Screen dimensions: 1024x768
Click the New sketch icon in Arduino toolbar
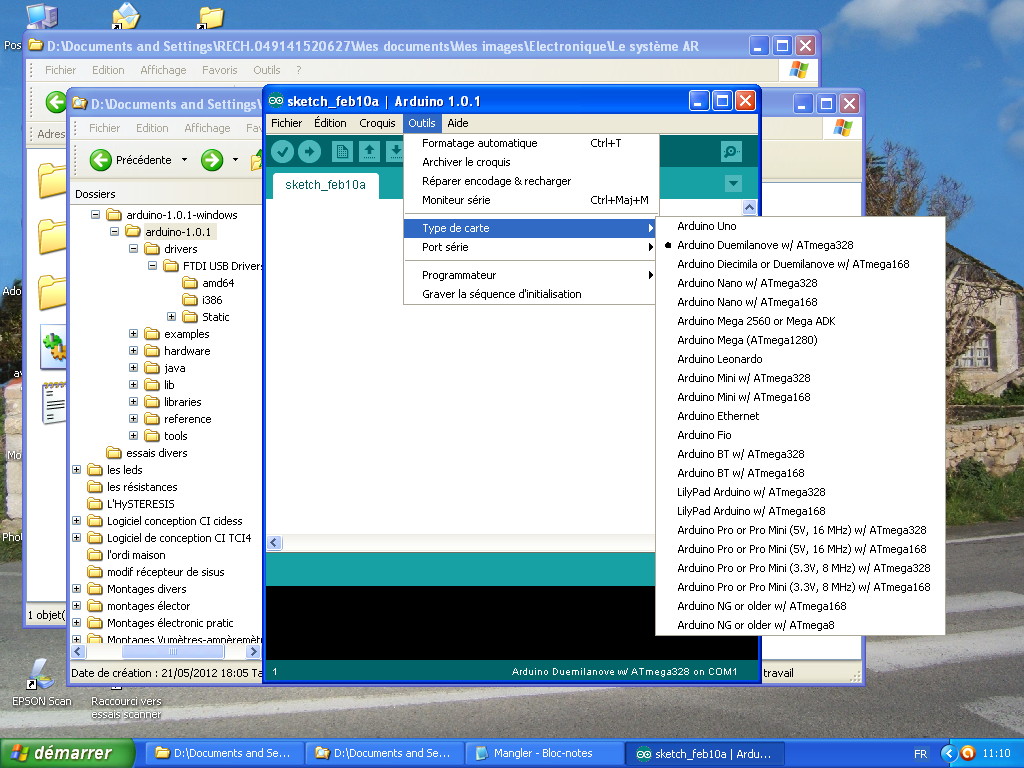point(343,151)
